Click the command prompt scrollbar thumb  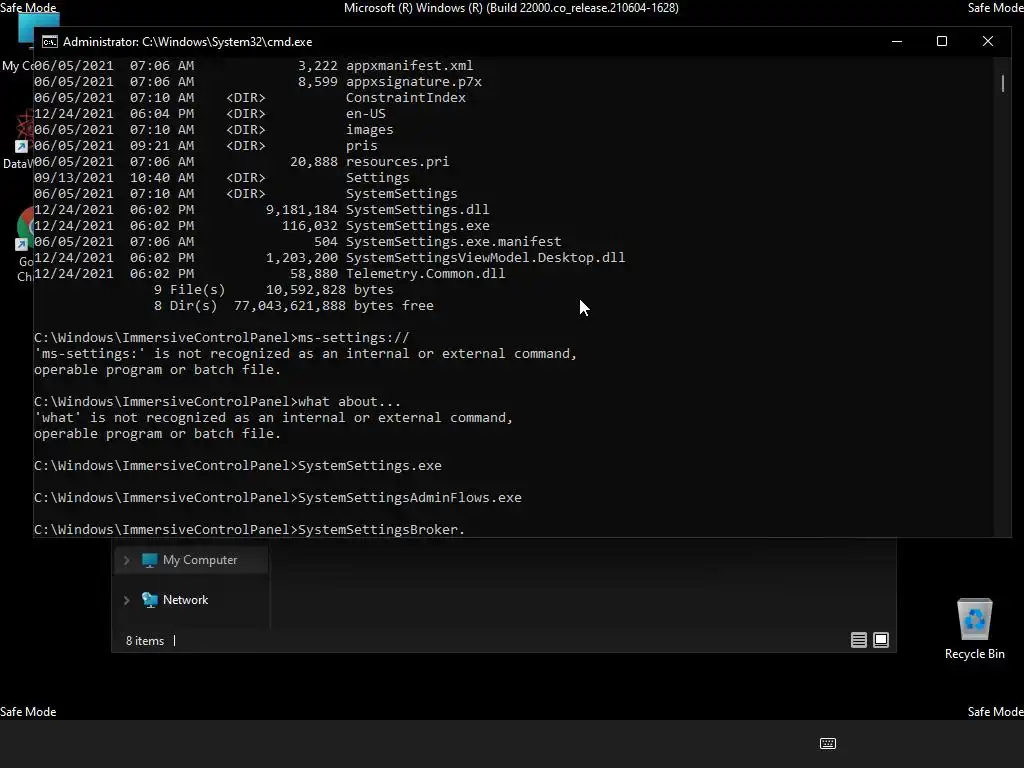point(1002,84)
